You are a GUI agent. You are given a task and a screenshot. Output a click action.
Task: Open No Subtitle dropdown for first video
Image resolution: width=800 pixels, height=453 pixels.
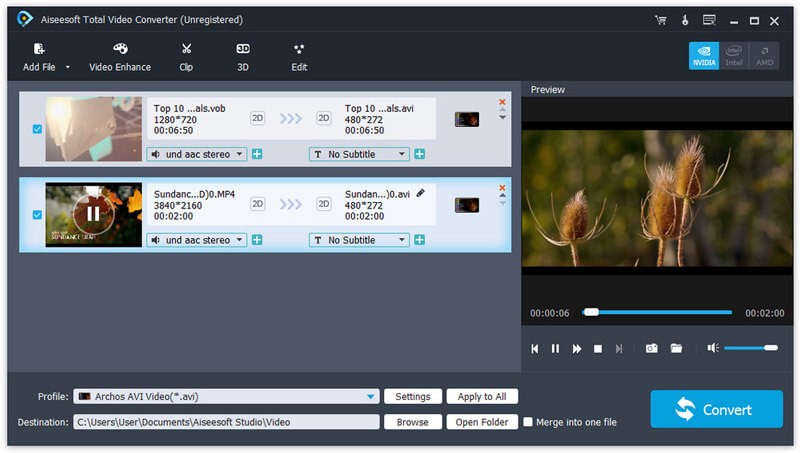[x=401, y=154]
